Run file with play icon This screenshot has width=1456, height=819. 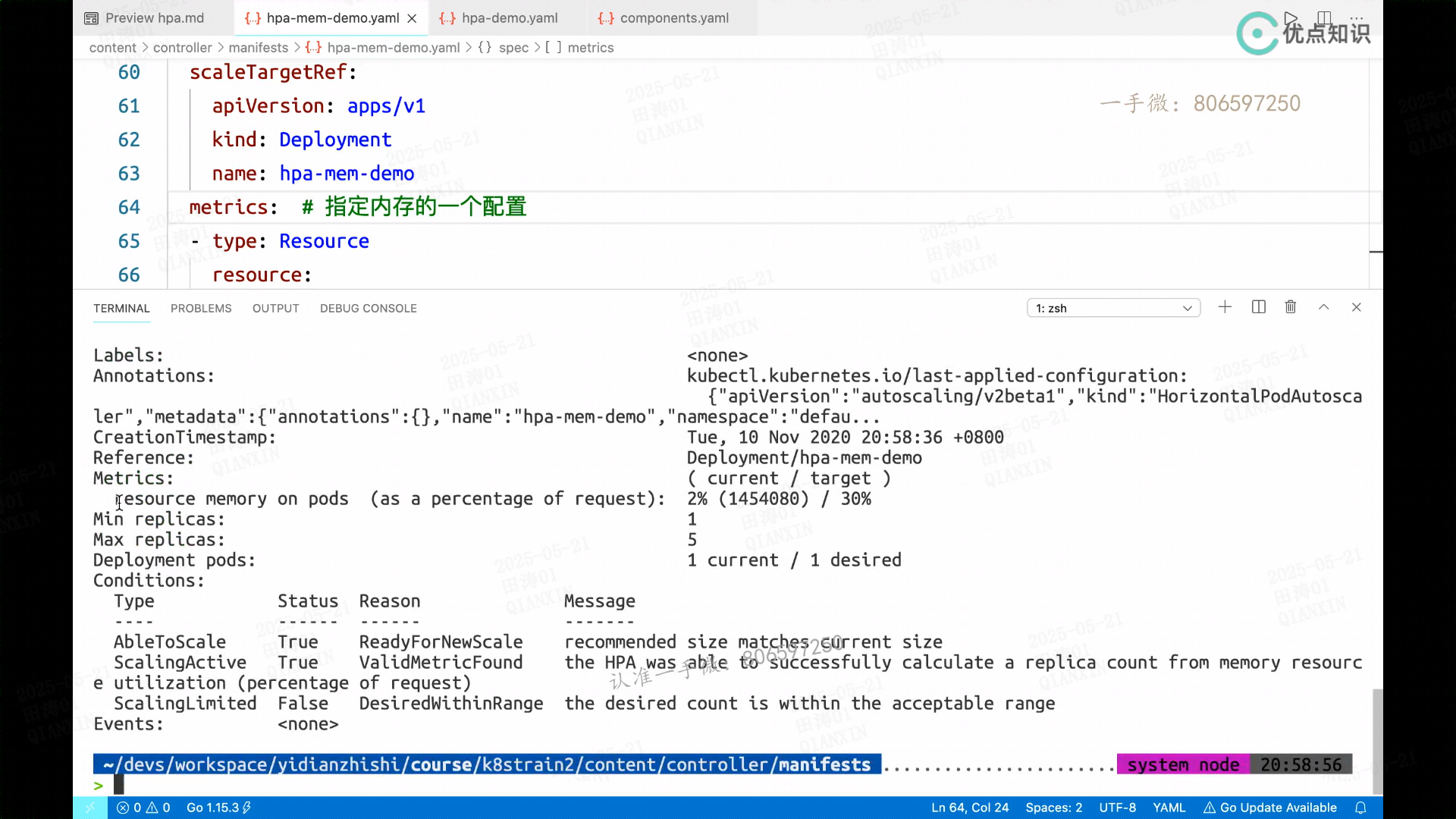coord(1291,17)
